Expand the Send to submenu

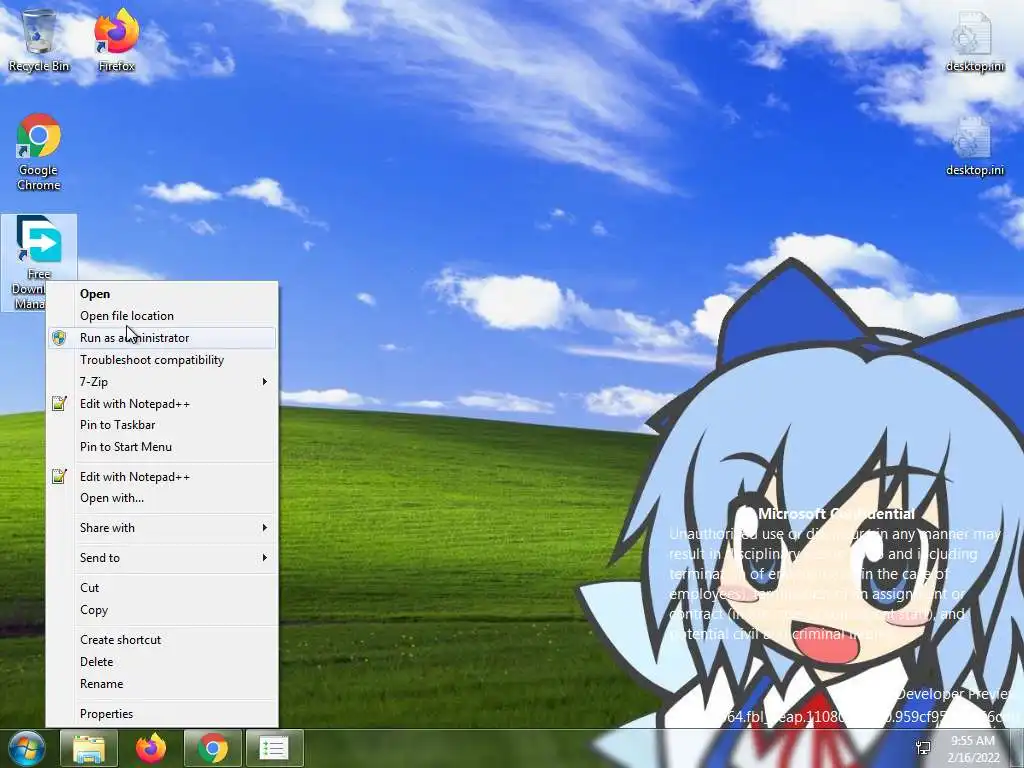point(162,558)
